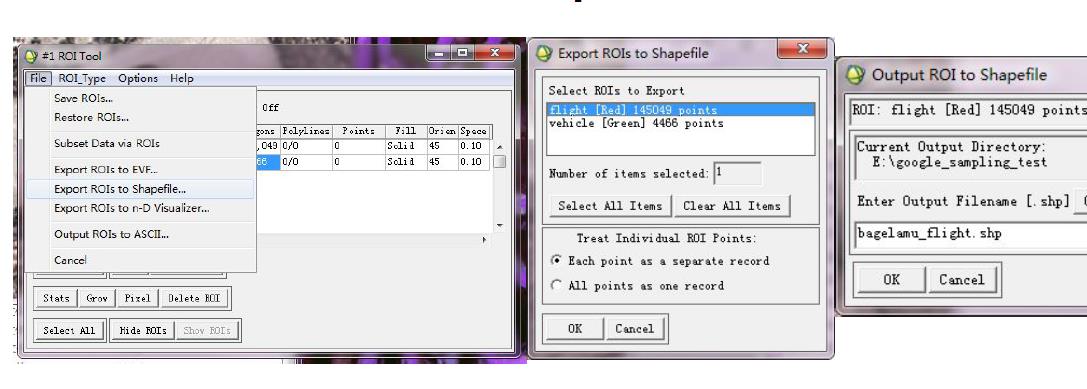Click the Polylines column header
Image resolution: width=1087 pixels, height=389 pixels.
(x=306, y=131)
